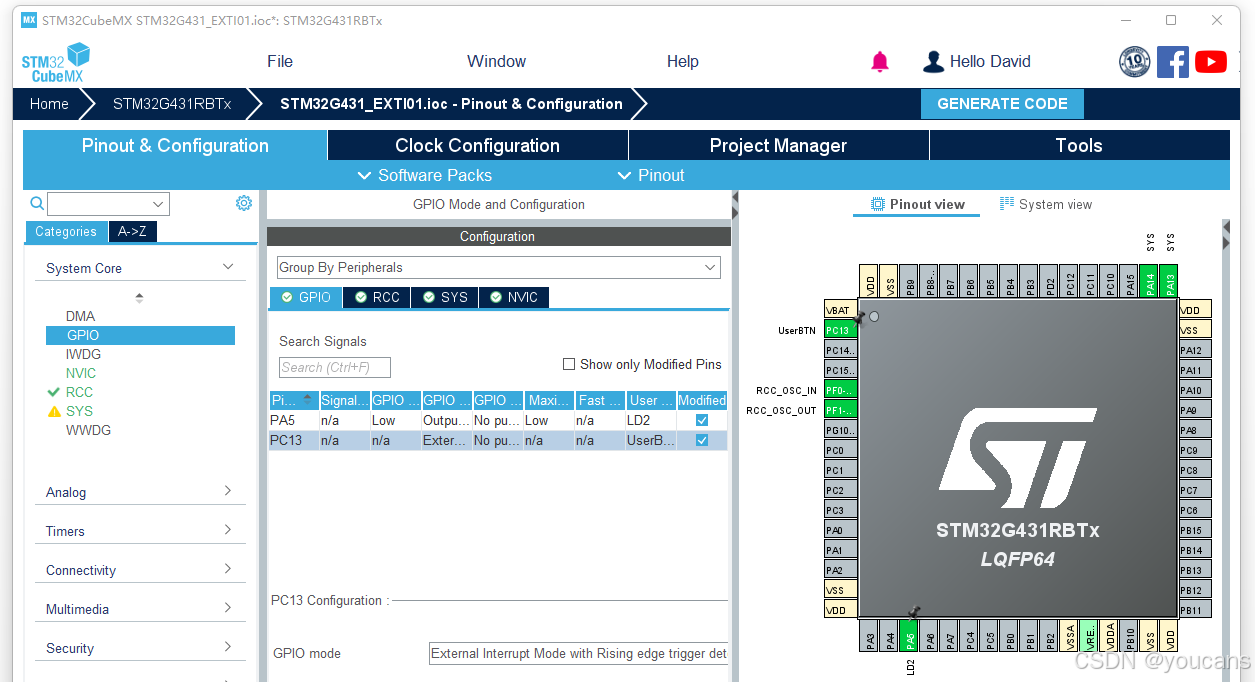
Task: Select DMA in System Core list
Action: click(x=81, y=316)
